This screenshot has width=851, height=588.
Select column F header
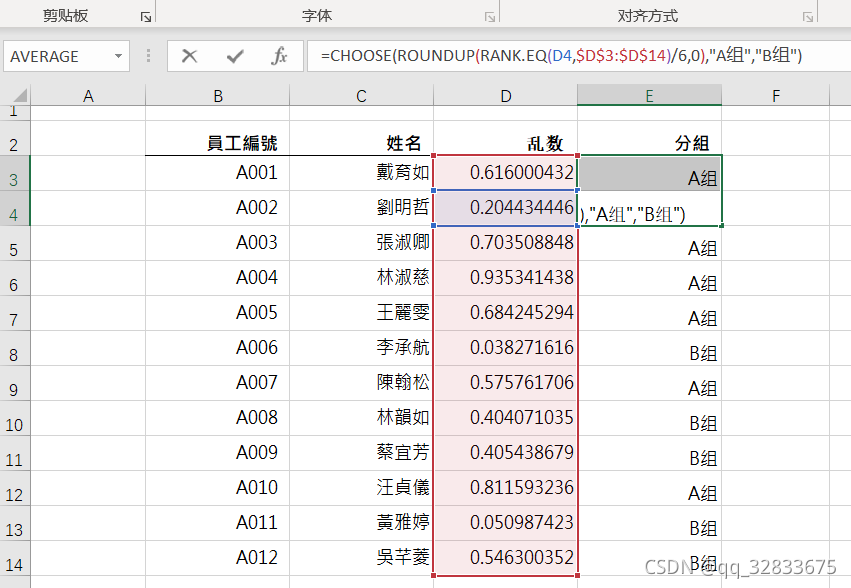(776, 96)
